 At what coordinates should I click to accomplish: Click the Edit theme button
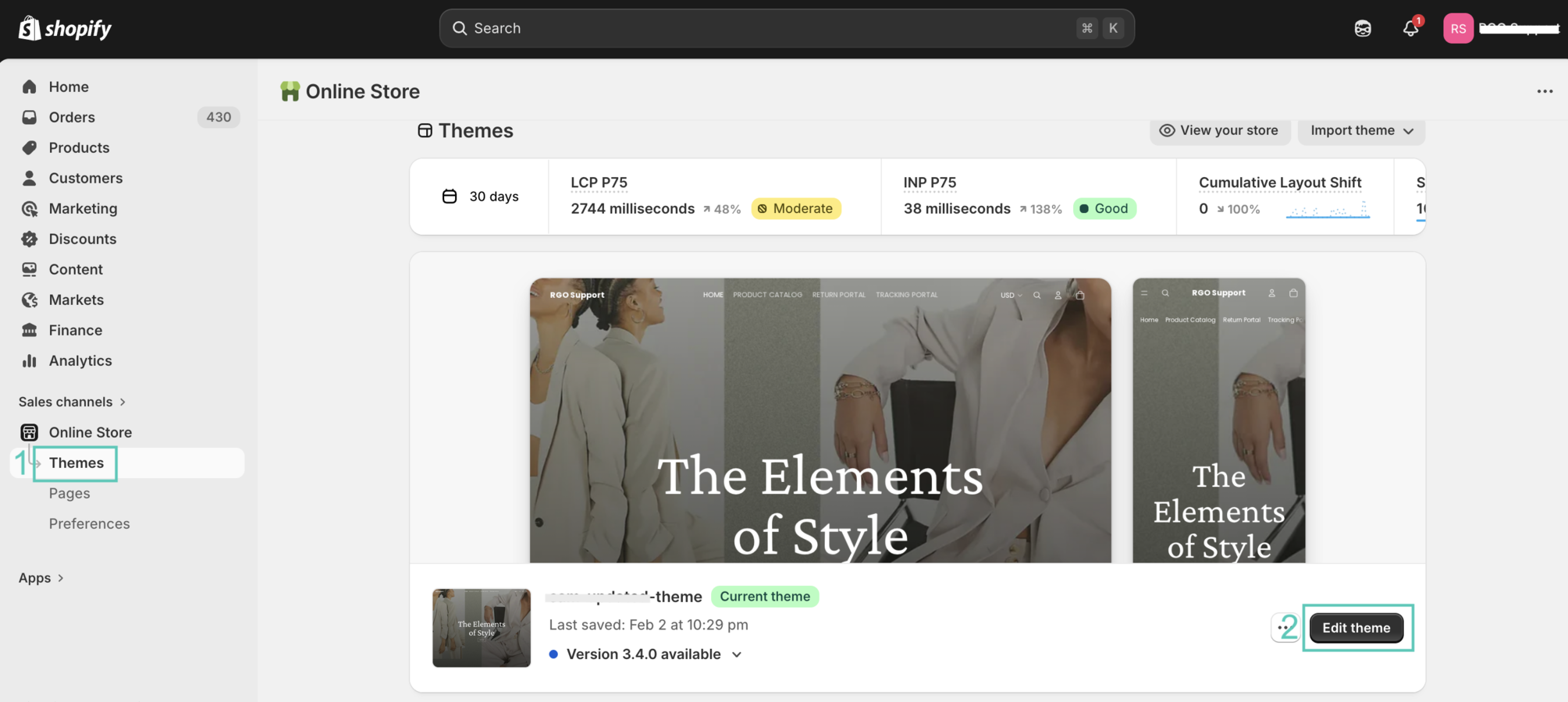pos(1356,628)
